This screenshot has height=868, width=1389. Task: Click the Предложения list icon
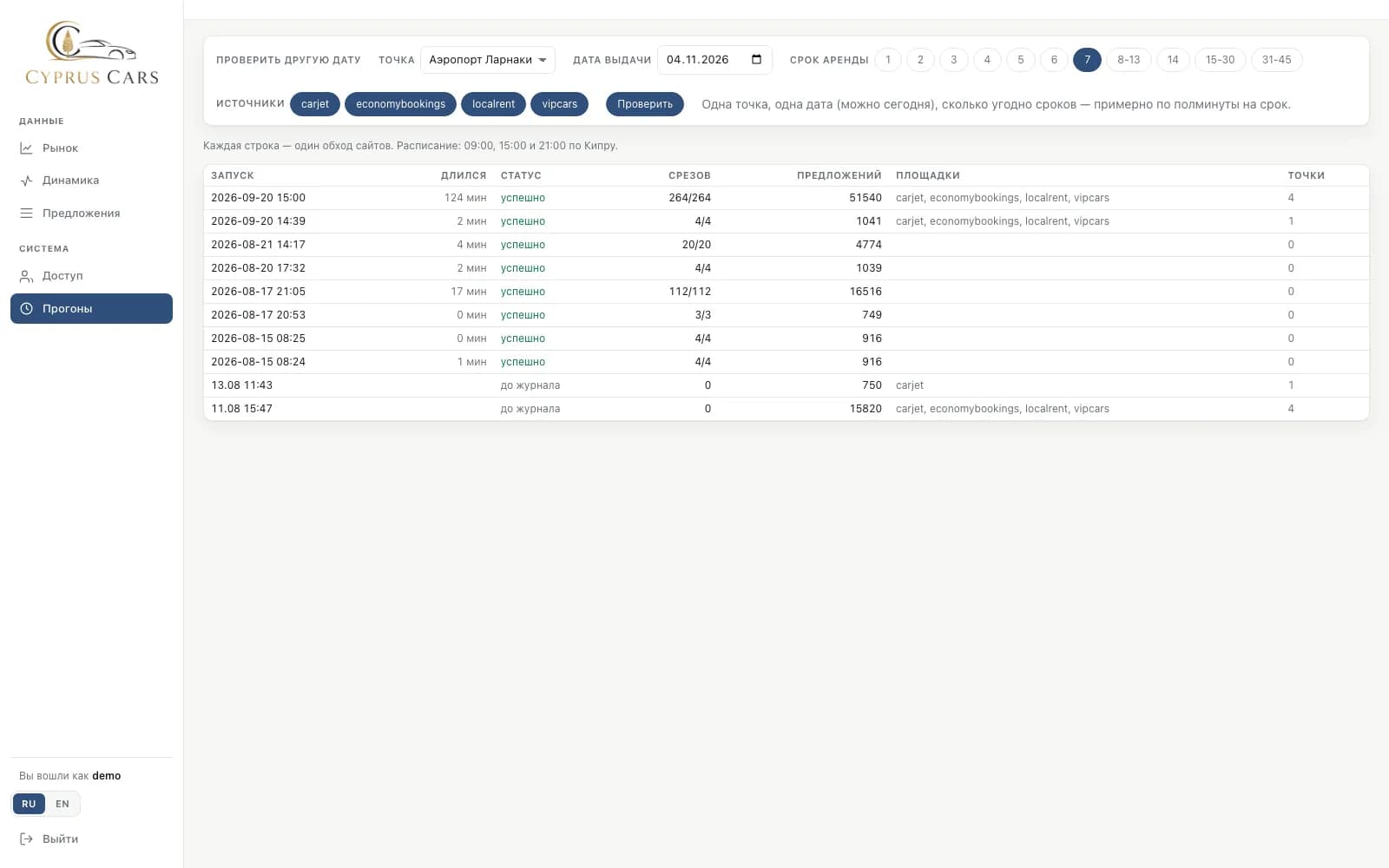pyautogui.click(x=27, y=214)
